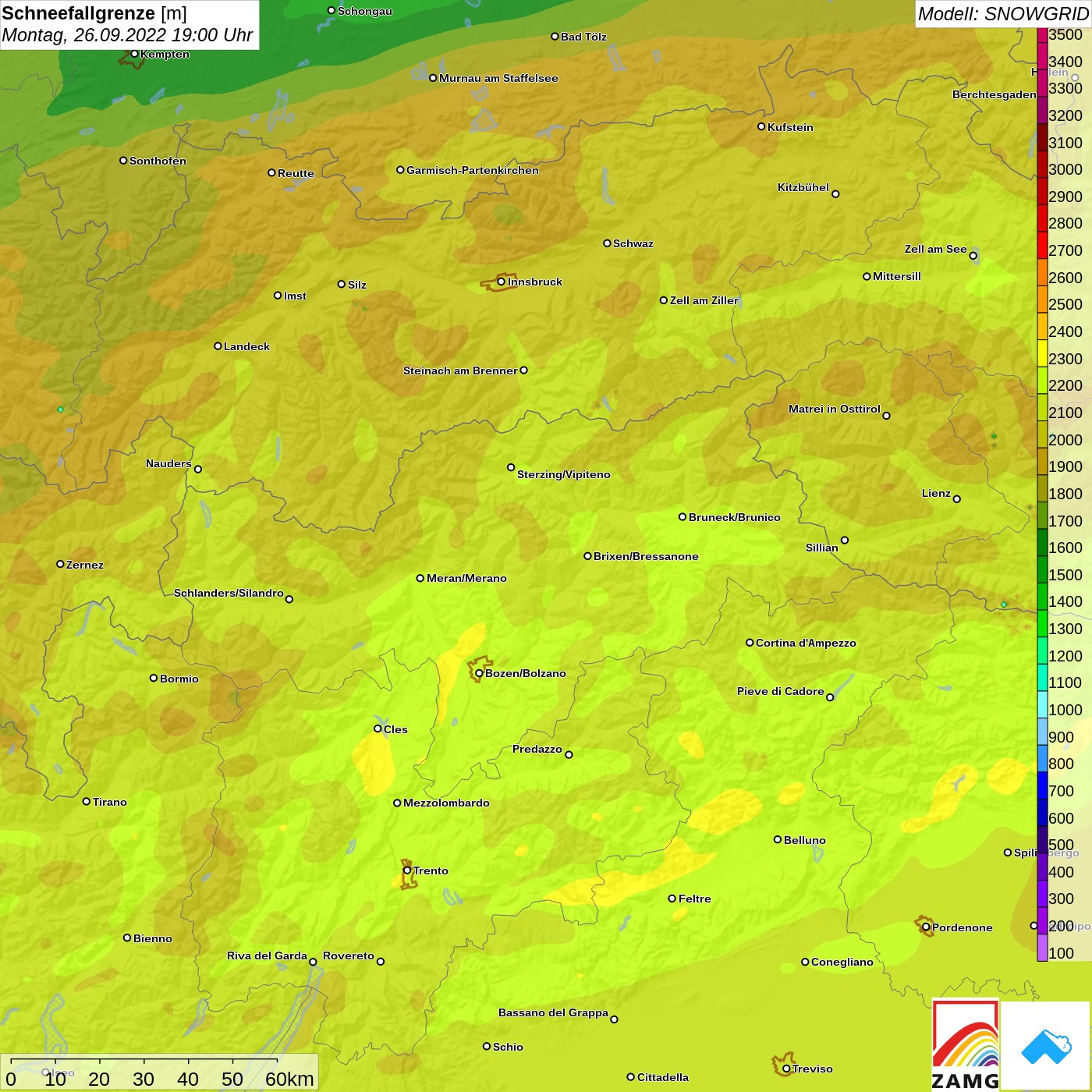Click the Rovereto label
This screenshot has height=1092, width=1092.
pos(349,955)
